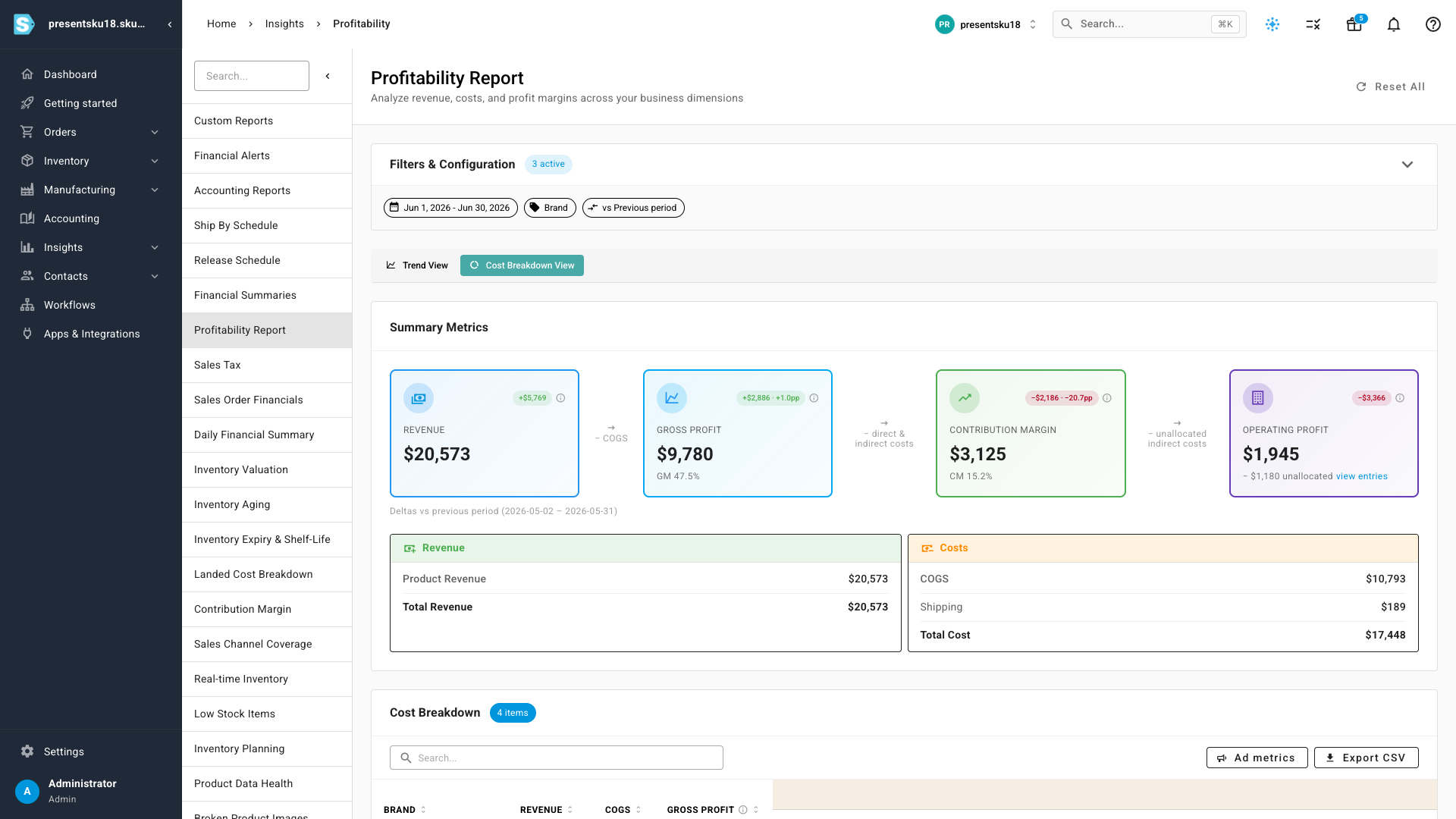Click the Workflows hierarchy icon
1456x819 pixels.
click(27, 305)
